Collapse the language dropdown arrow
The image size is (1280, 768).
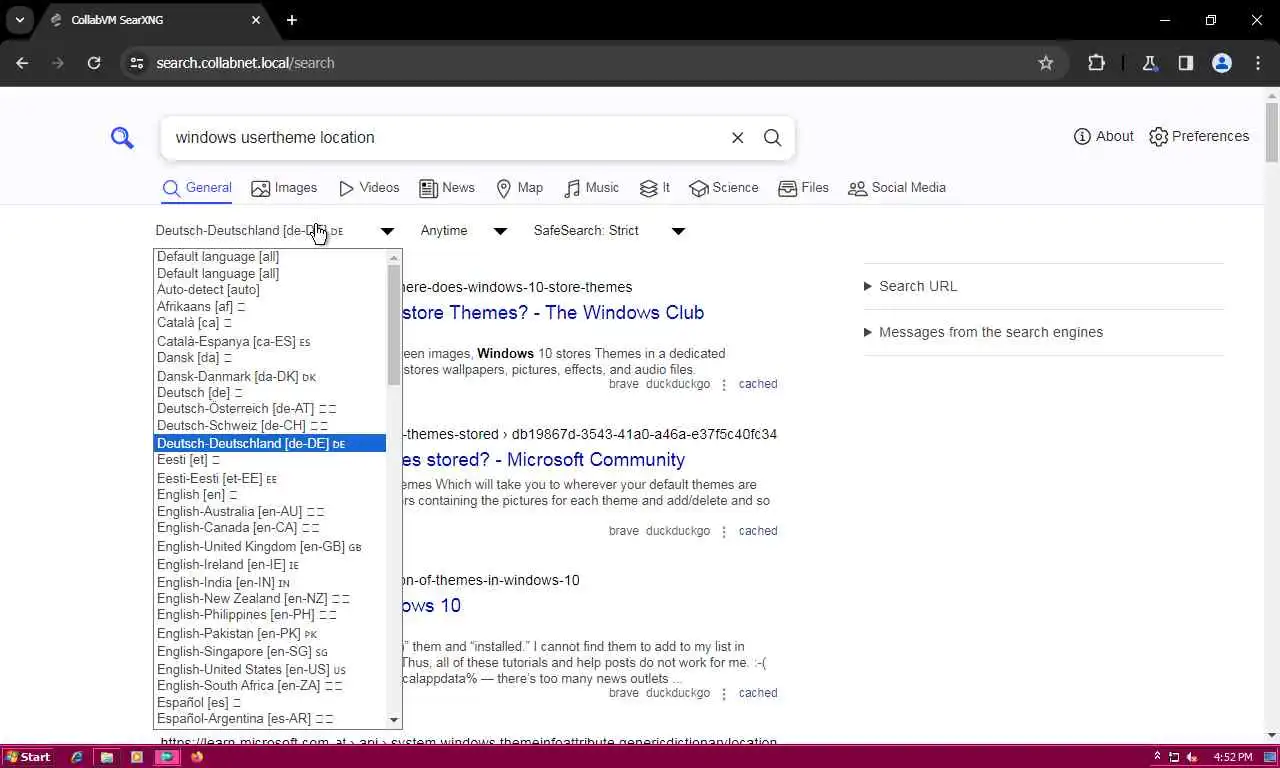point(387,231)
